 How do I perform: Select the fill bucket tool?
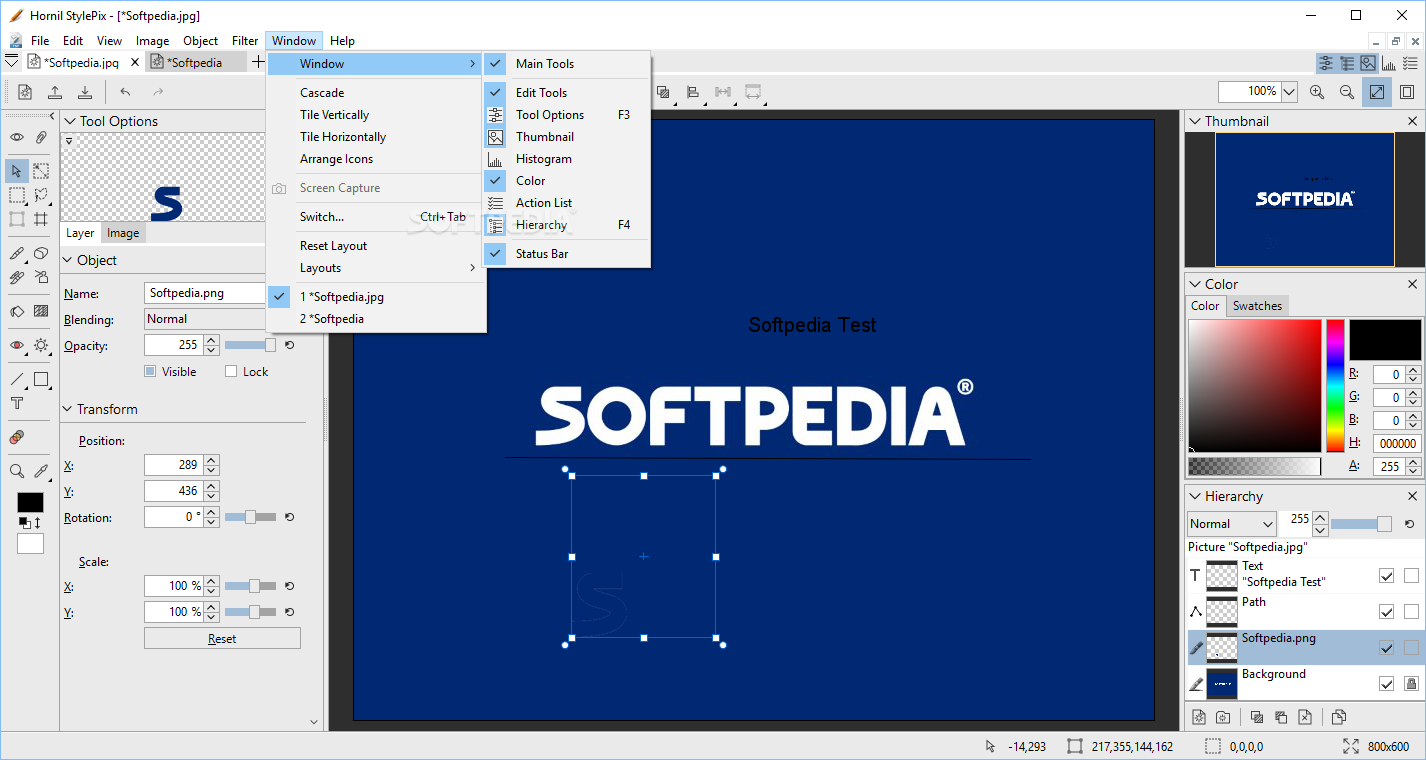[17, 311]
